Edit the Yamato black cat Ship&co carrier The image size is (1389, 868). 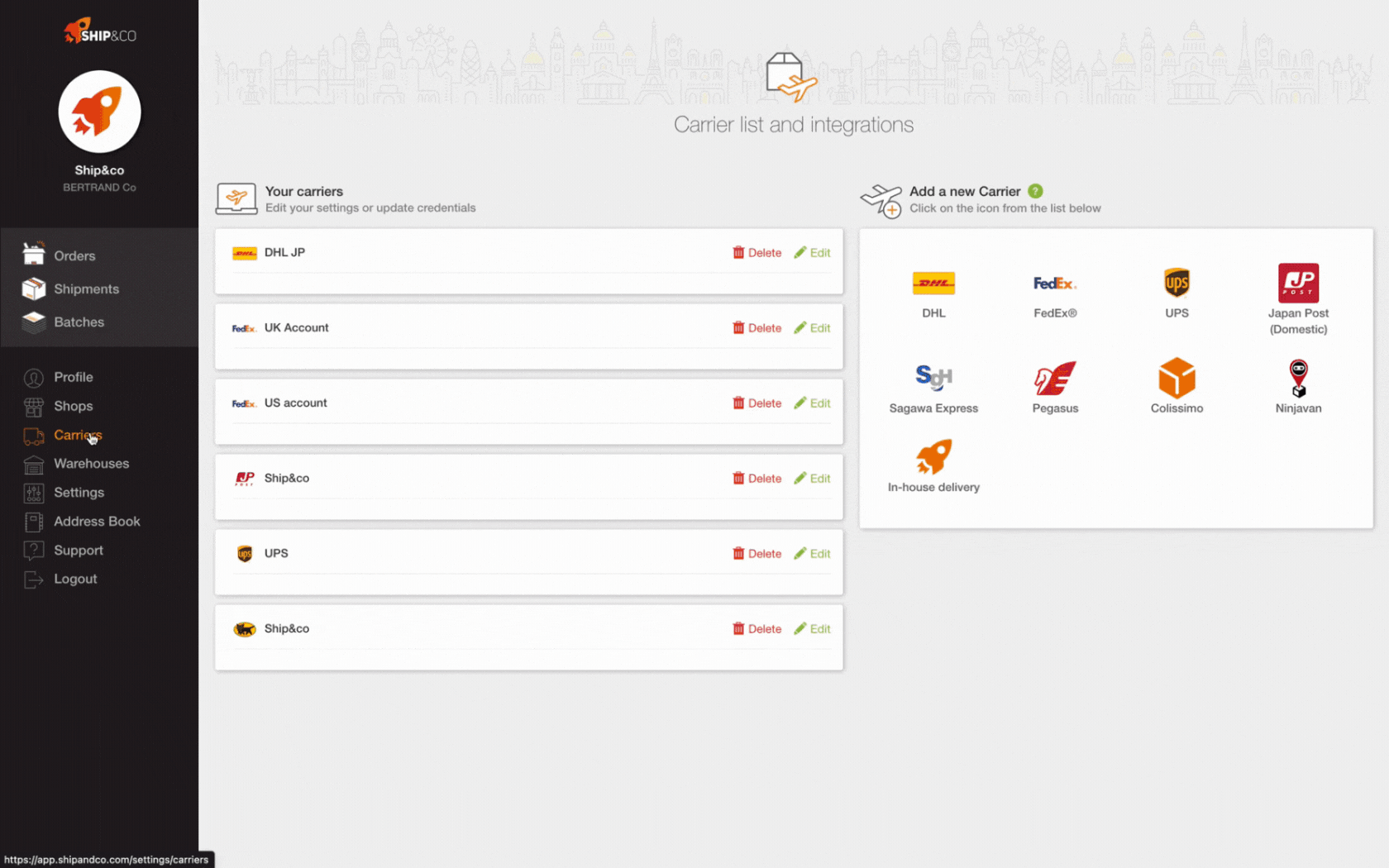812,629
